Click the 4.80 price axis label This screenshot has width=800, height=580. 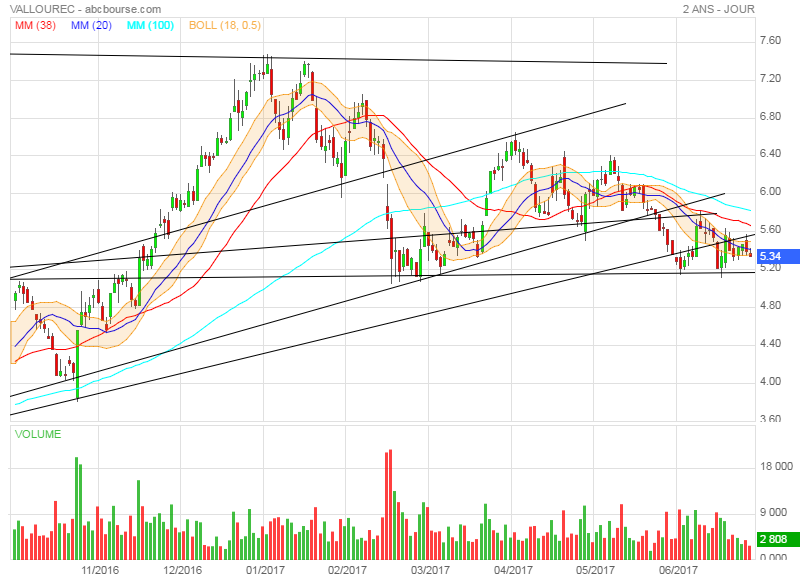[x=770, y=305]
